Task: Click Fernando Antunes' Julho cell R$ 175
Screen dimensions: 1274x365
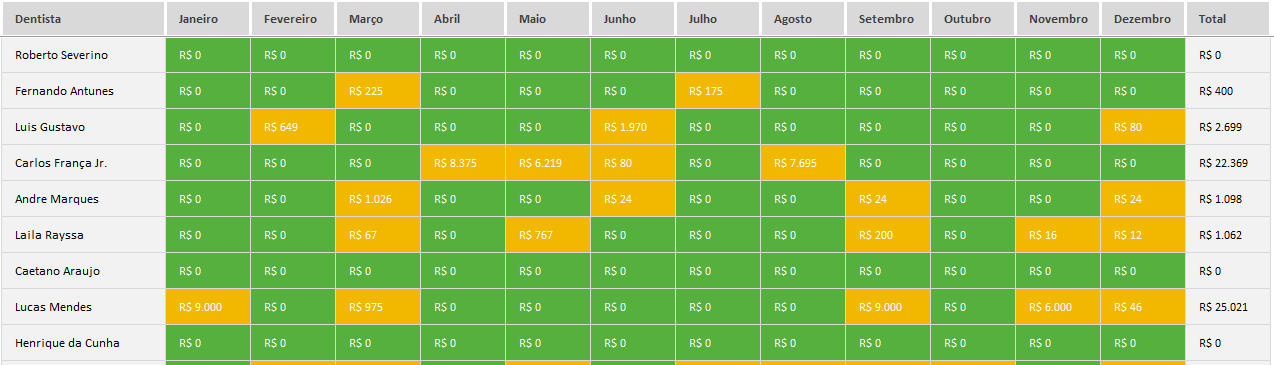Action: [718, 91]
